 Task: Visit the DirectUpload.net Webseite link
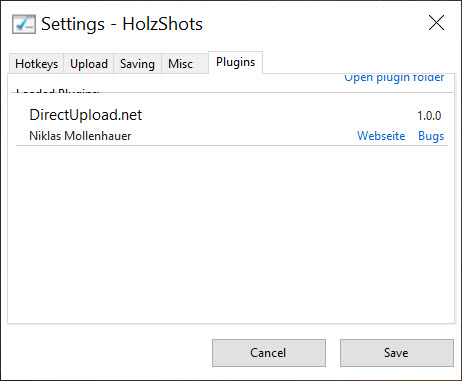click(x=381, y=136)
